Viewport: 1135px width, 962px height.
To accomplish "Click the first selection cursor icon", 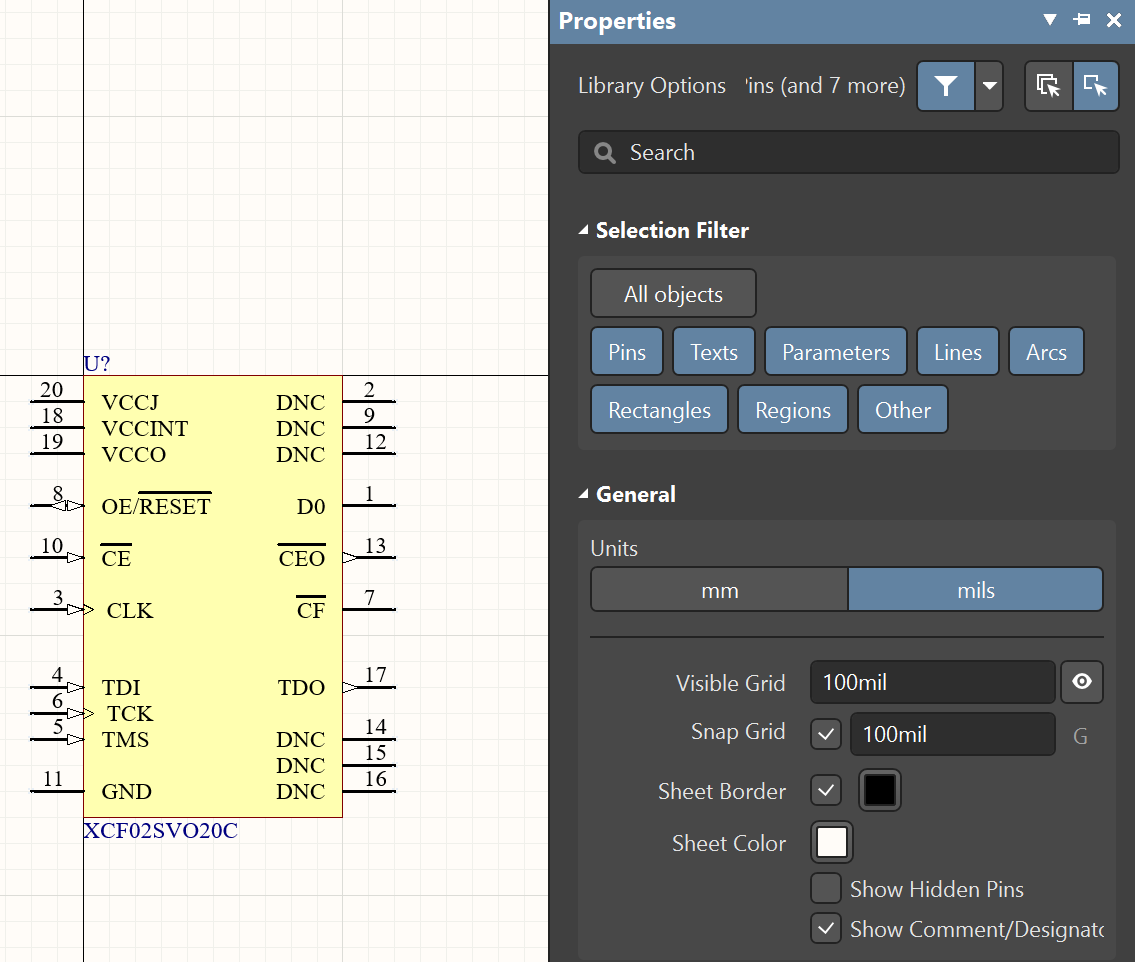I will [1049, 86].
